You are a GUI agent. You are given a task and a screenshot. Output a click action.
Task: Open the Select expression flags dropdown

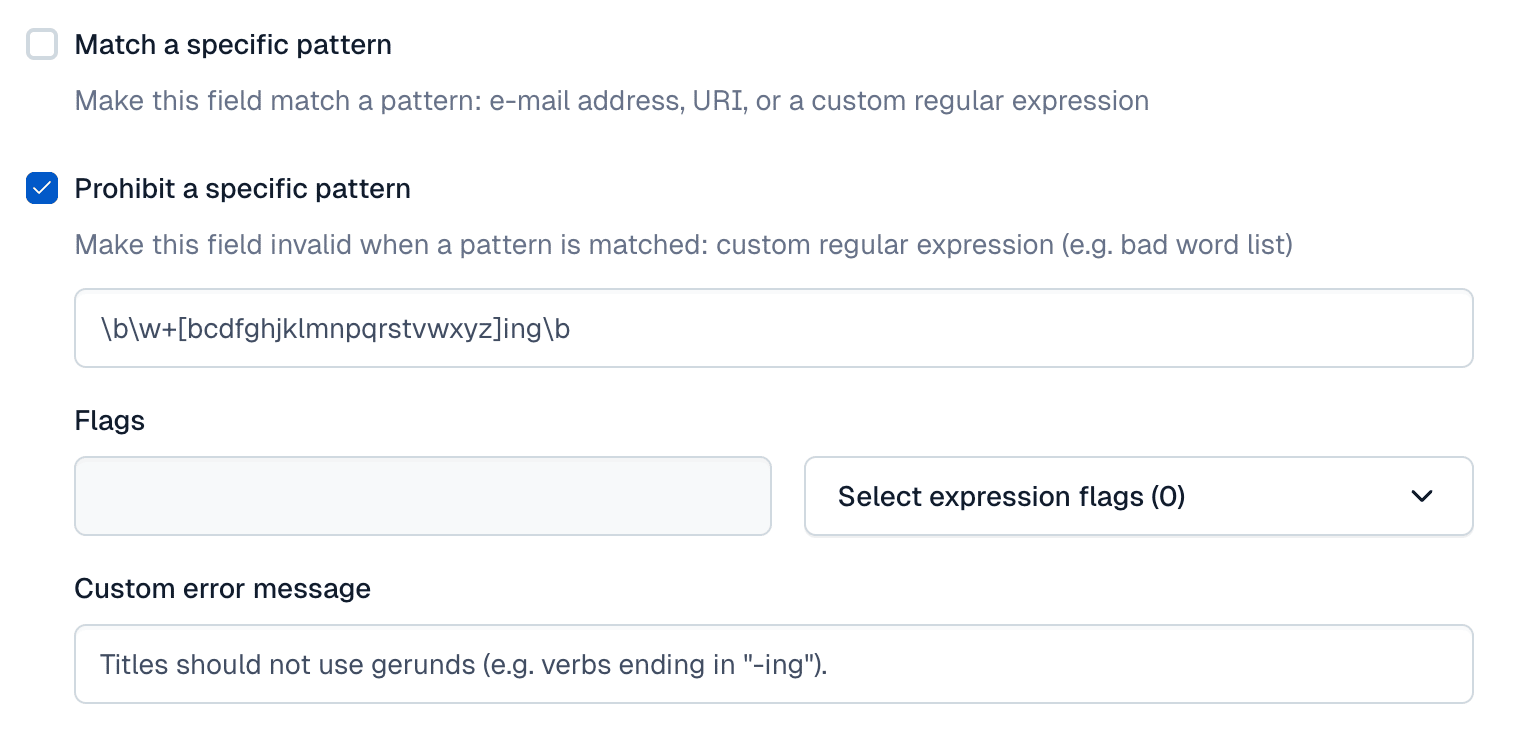click(x=1139, y=496)
